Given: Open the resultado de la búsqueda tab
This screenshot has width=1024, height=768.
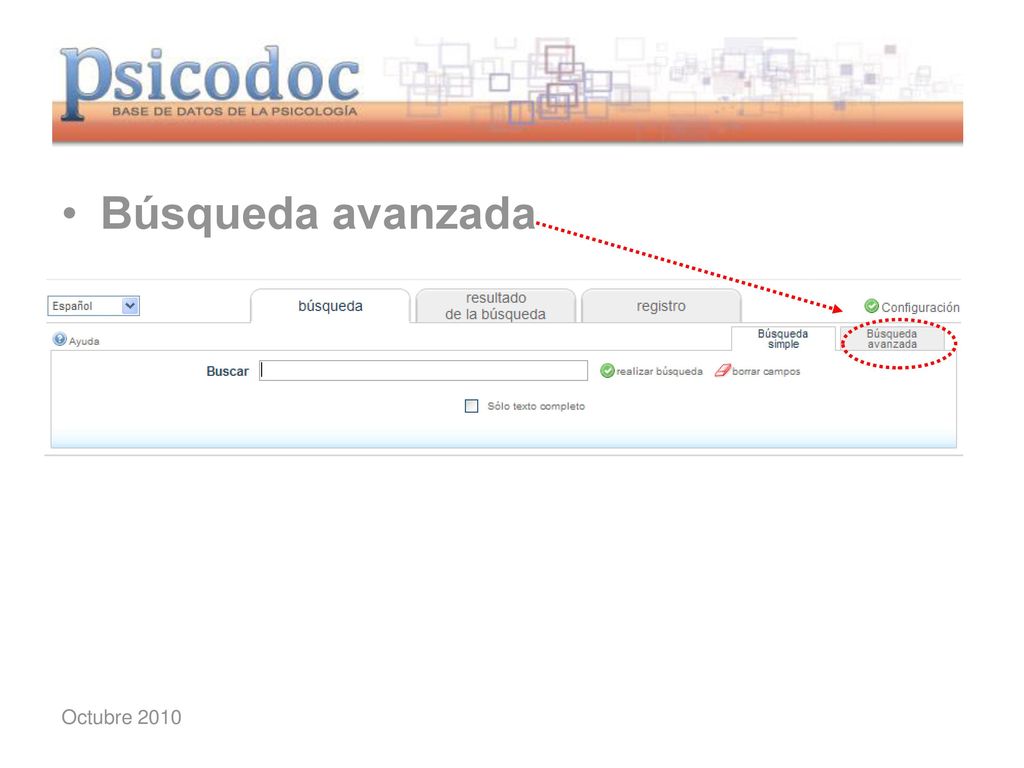Looking at the screenshot, I should point(496,306).
